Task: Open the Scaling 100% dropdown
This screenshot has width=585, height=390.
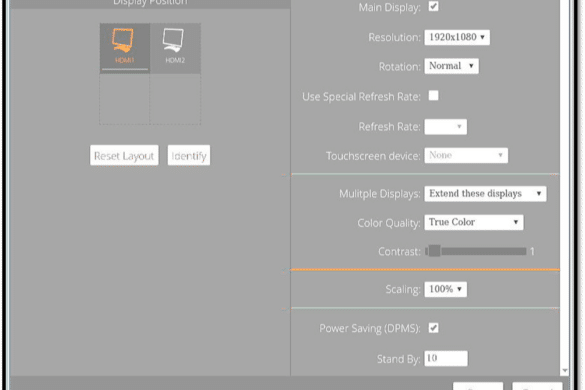Action: click(445, 289)
